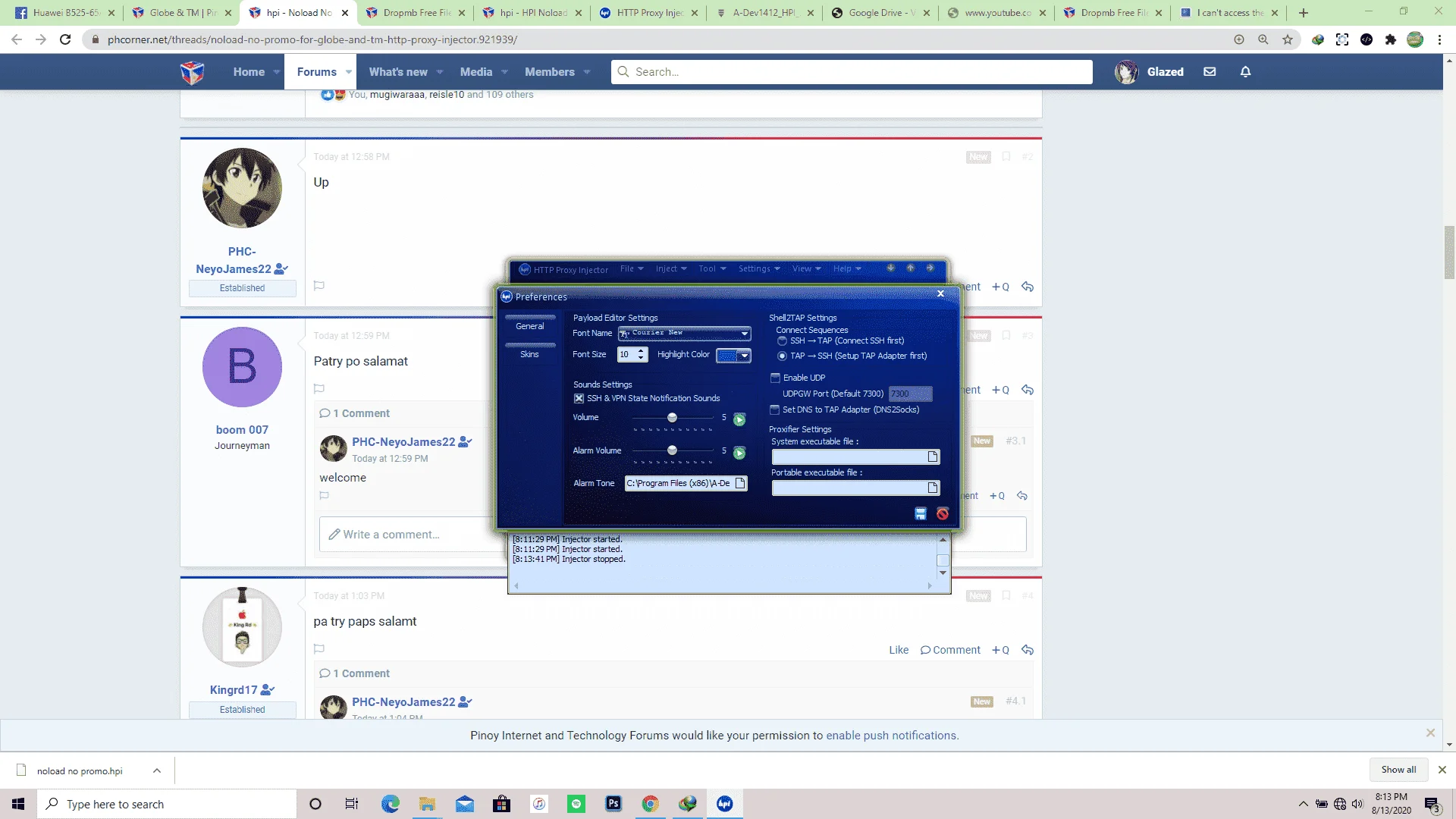The image size is (1456, 819).
Task: Expand the injector Settings menu
Action: [759, 269]
